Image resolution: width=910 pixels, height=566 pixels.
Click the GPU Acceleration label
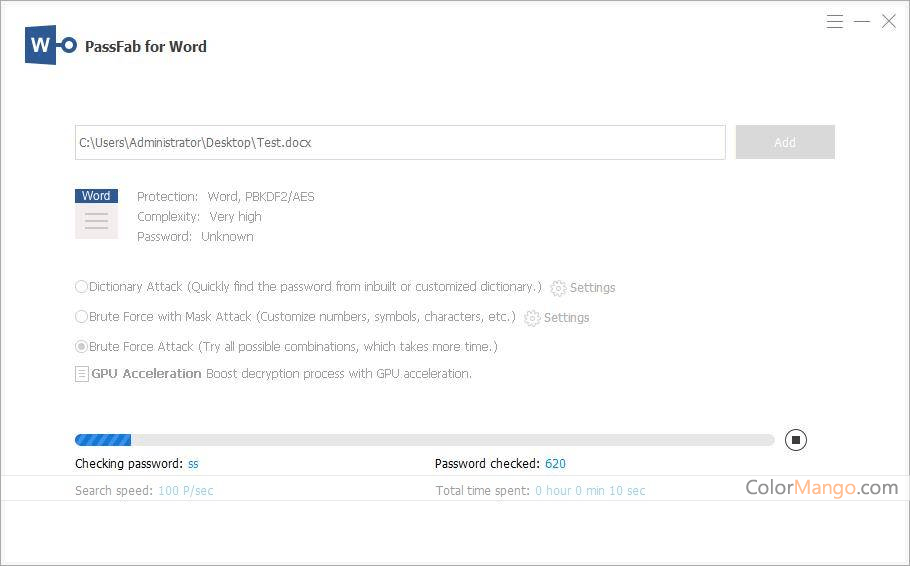(146, 374)
